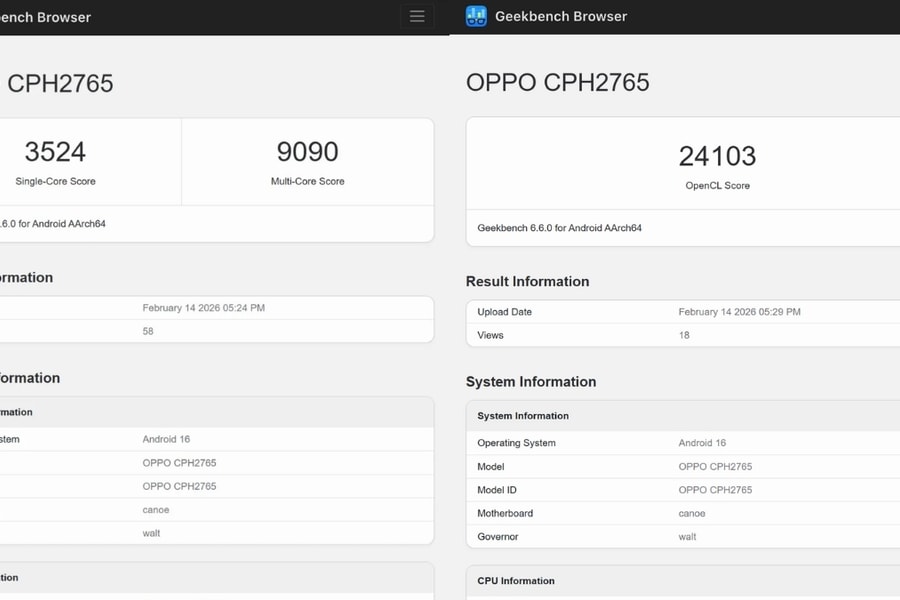Click the Multi-Core Score label
The height and width of the screenshot is (600, 900).
click(x=308, y=181)
